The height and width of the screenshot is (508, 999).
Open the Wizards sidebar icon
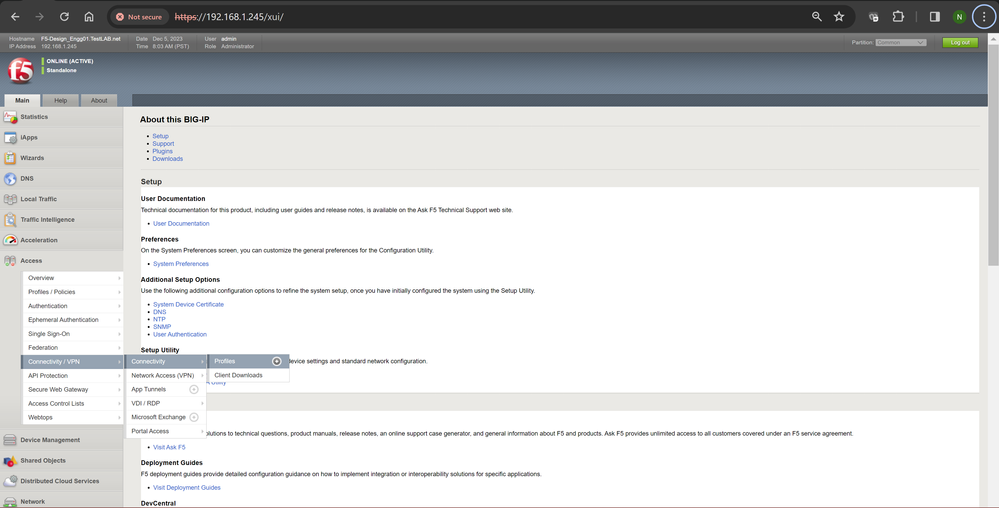pyautogui.click(x=10, y=158)
